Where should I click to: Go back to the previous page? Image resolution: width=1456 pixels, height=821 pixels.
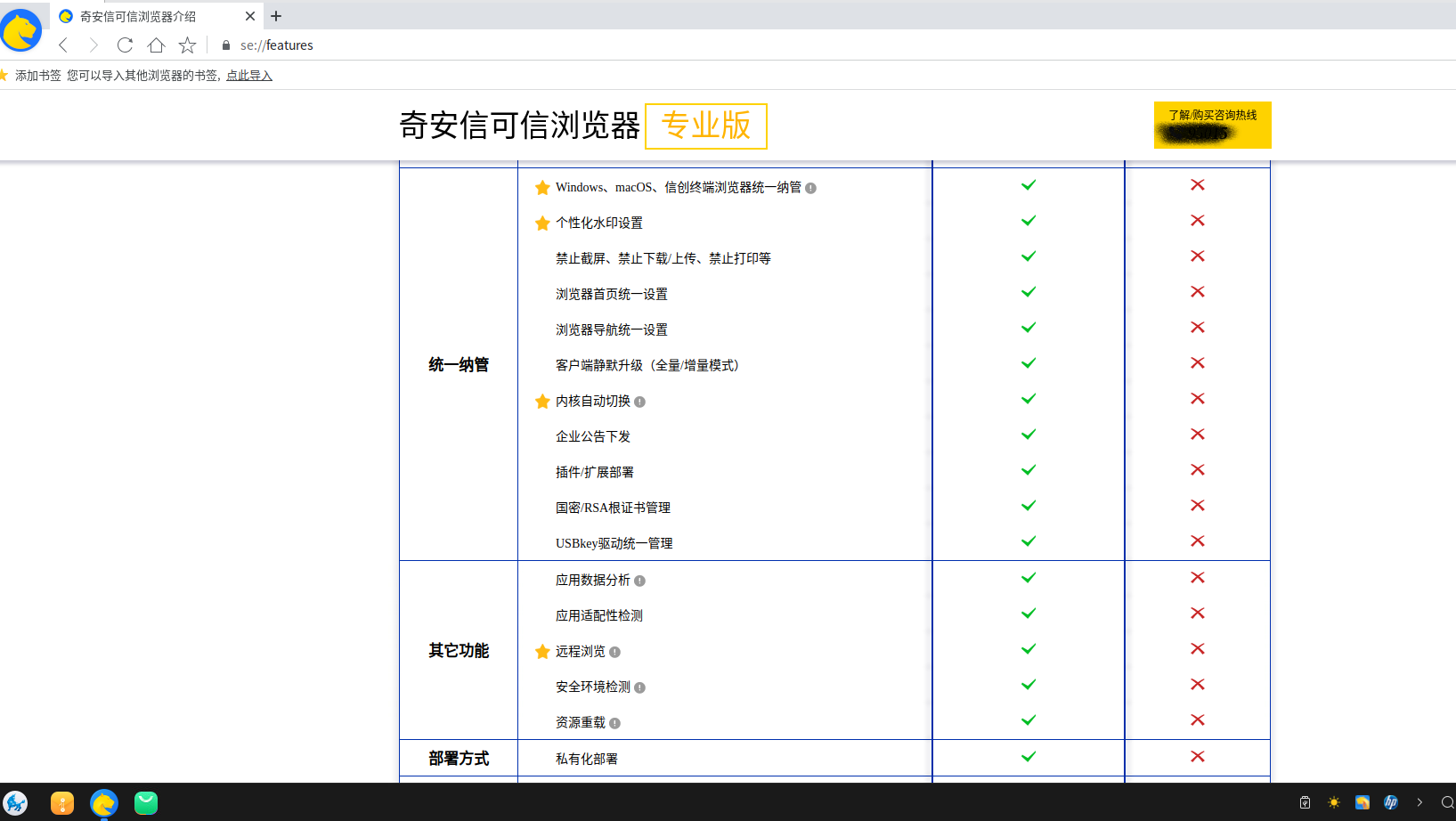(x=63, y=45)
